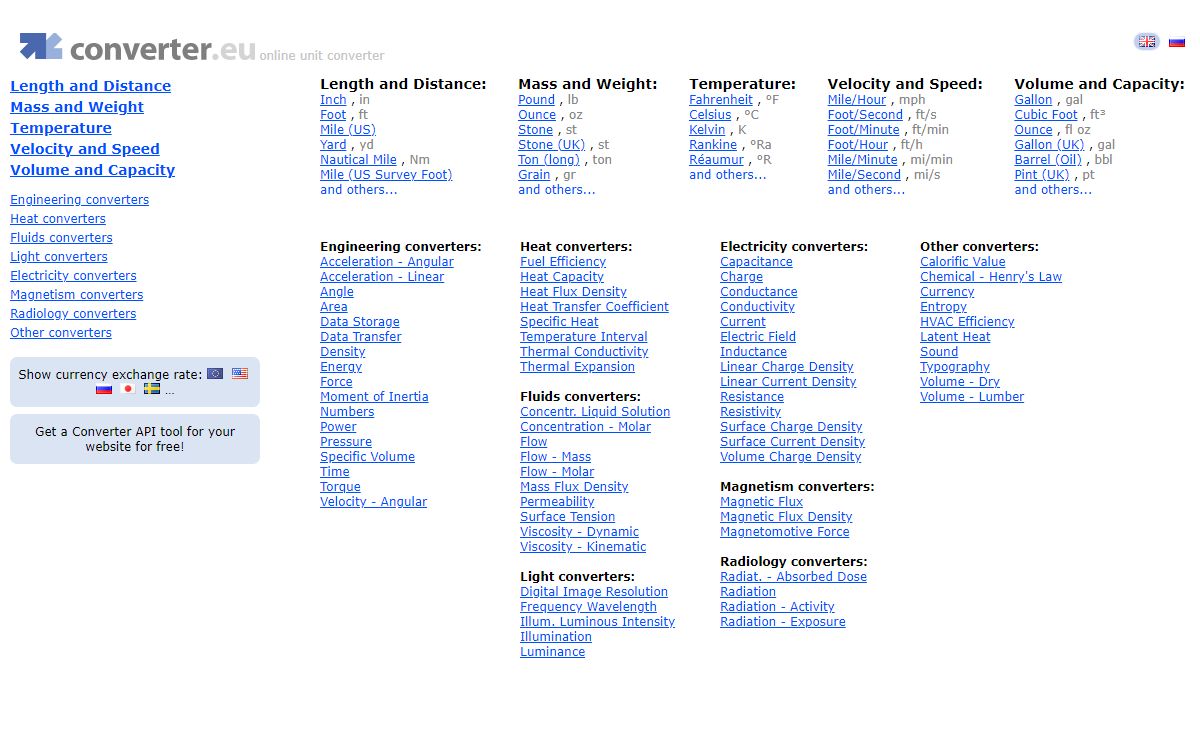Show ruble rate via Russian flag in currency box

point(104,389)
